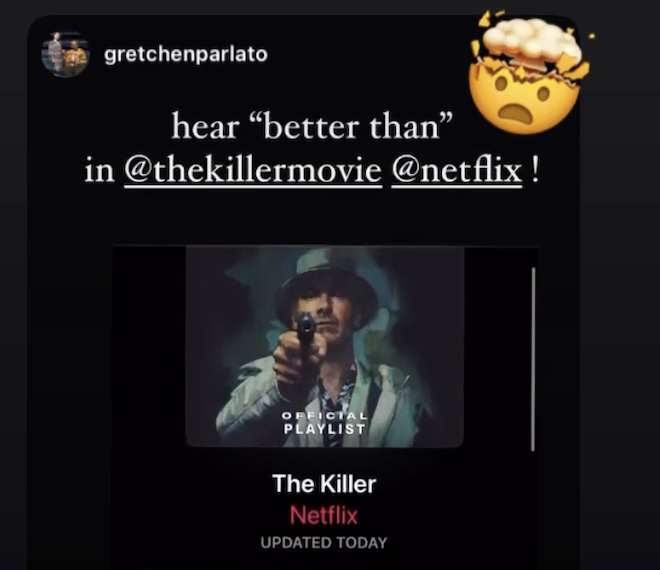Tap the exploding head emoji sticker

pyautogui.click(x=530, y=72)
